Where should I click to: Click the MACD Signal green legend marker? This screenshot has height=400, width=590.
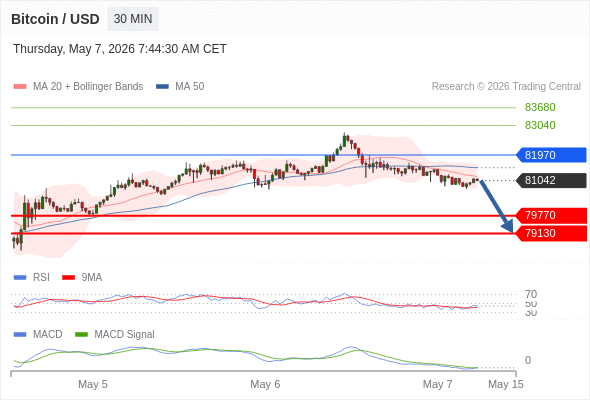coord(81,335)
